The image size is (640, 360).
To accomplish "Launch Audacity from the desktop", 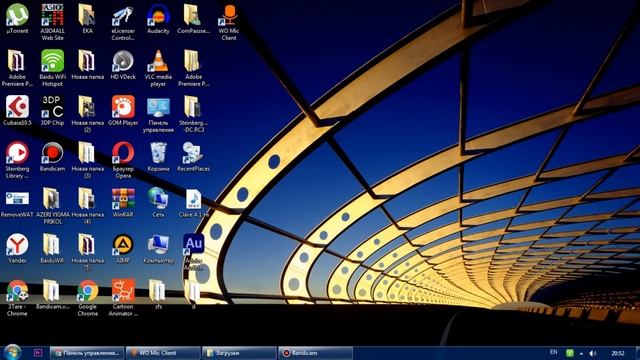I will pos(158,19).
